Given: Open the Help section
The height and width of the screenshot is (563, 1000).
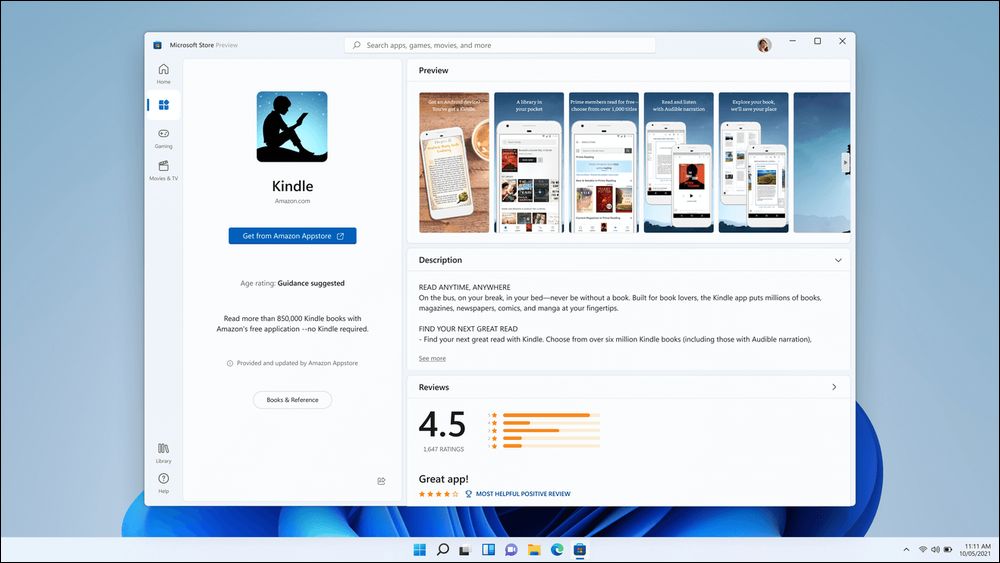Looking at the screenshot, I should pyautogui.click(x=163, y=483).
